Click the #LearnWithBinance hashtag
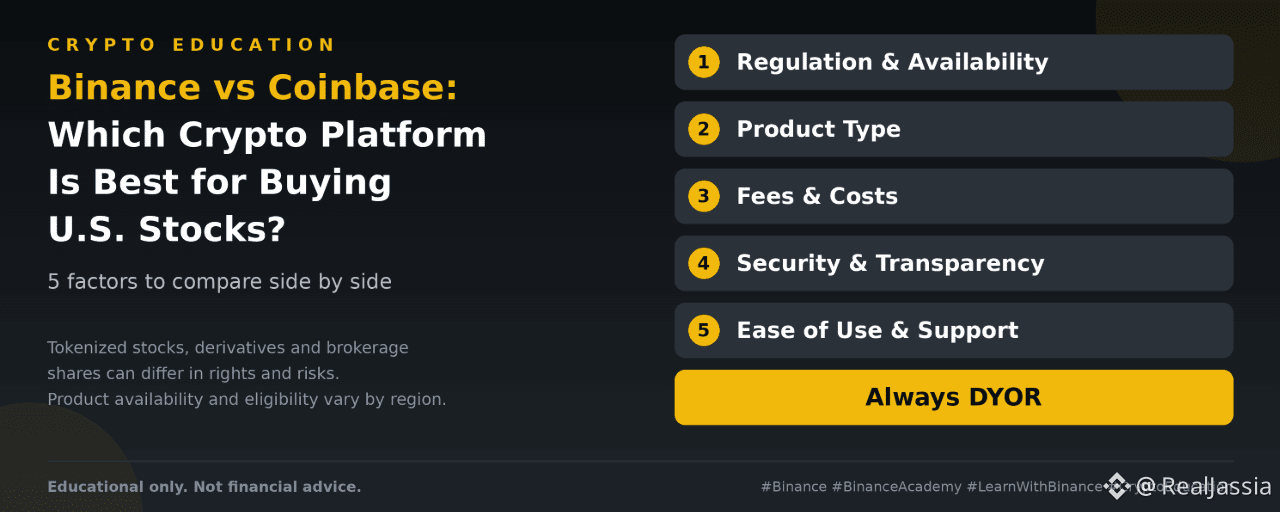 coord(1034,487)
